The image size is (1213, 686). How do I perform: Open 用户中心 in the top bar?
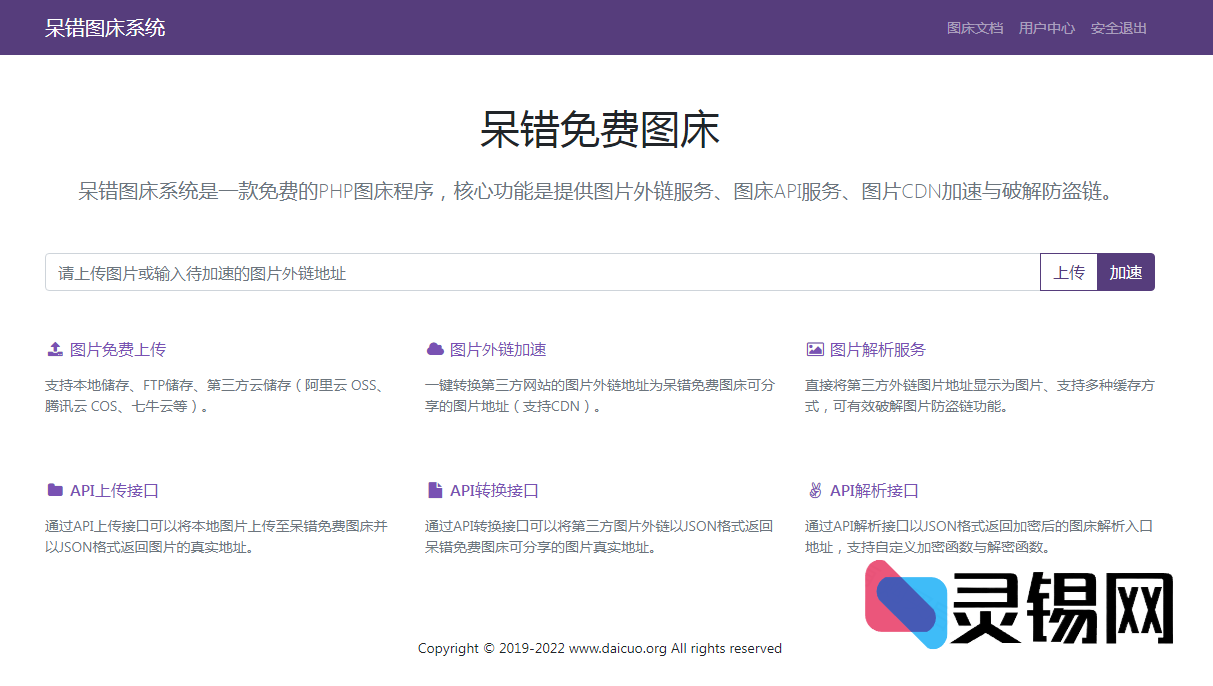pyautogui.click(x=1046, y=28)
